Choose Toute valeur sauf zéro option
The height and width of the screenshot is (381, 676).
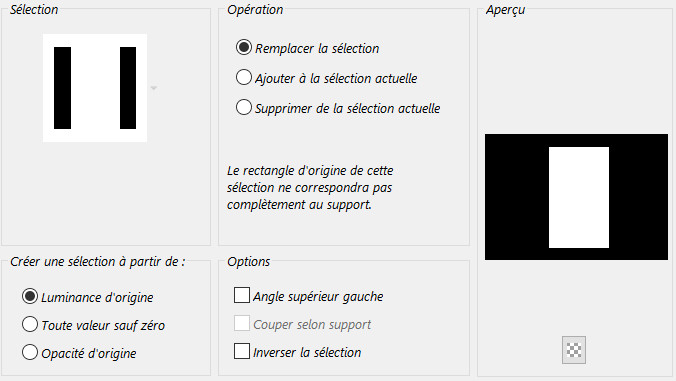click(x=30, y=324)
